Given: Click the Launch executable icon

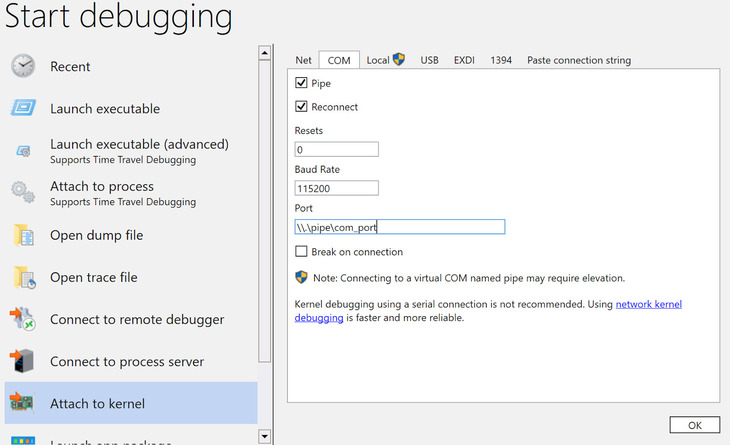Looking at the screenshot, I should [x=23, y=108].
